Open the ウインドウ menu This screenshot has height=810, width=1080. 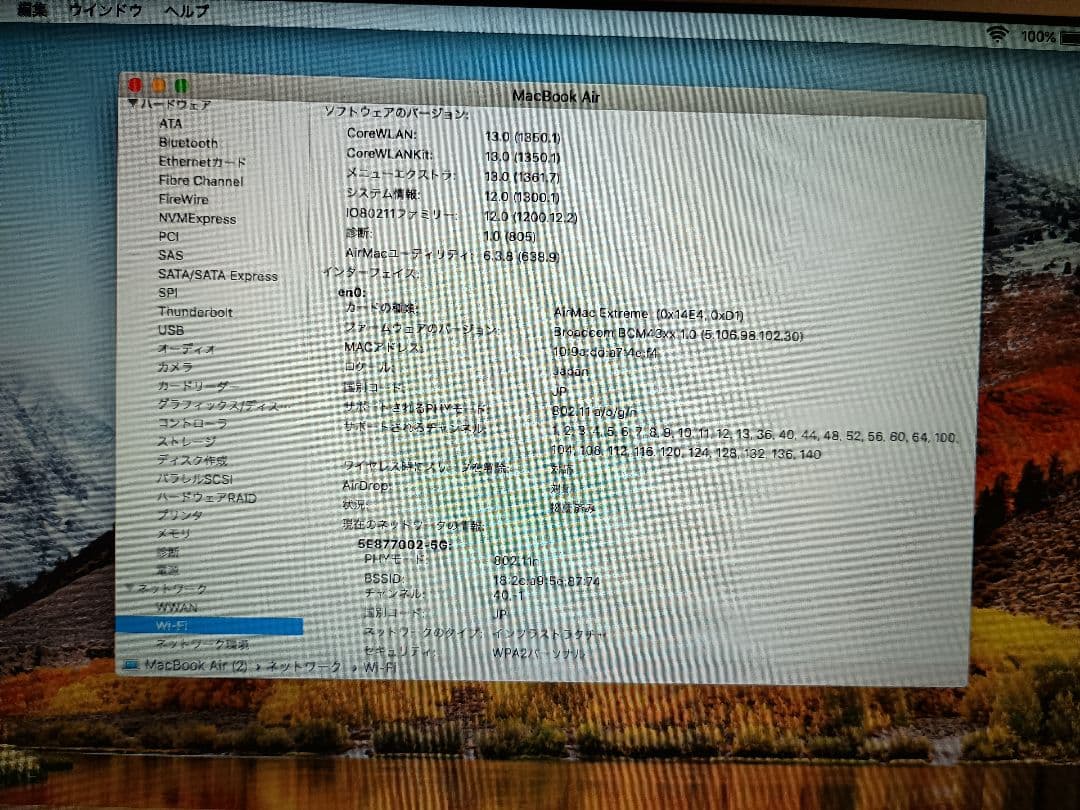[105, 10]
